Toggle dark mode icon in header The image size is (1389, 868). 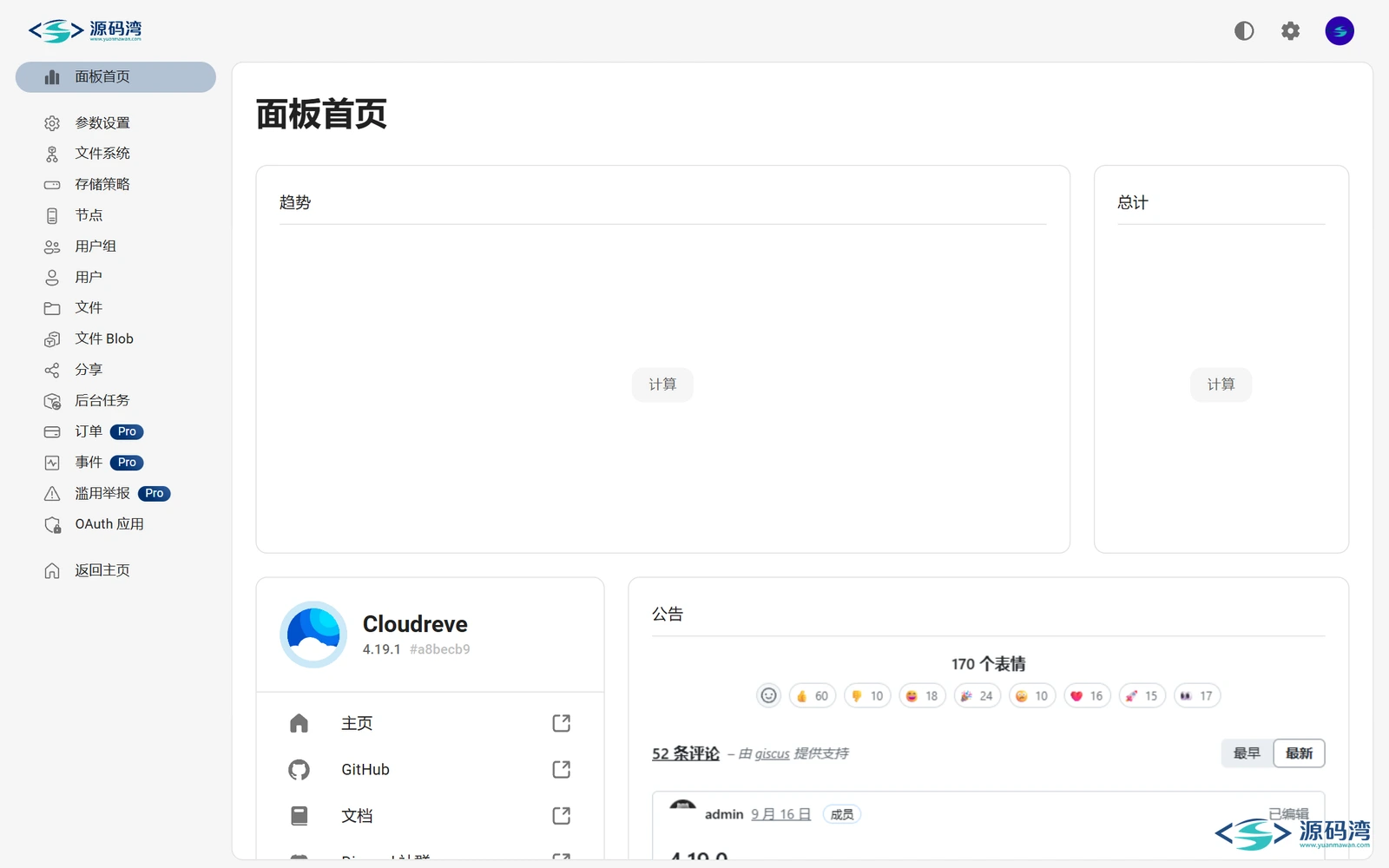pyautogui.click(x=1244, y=31)
